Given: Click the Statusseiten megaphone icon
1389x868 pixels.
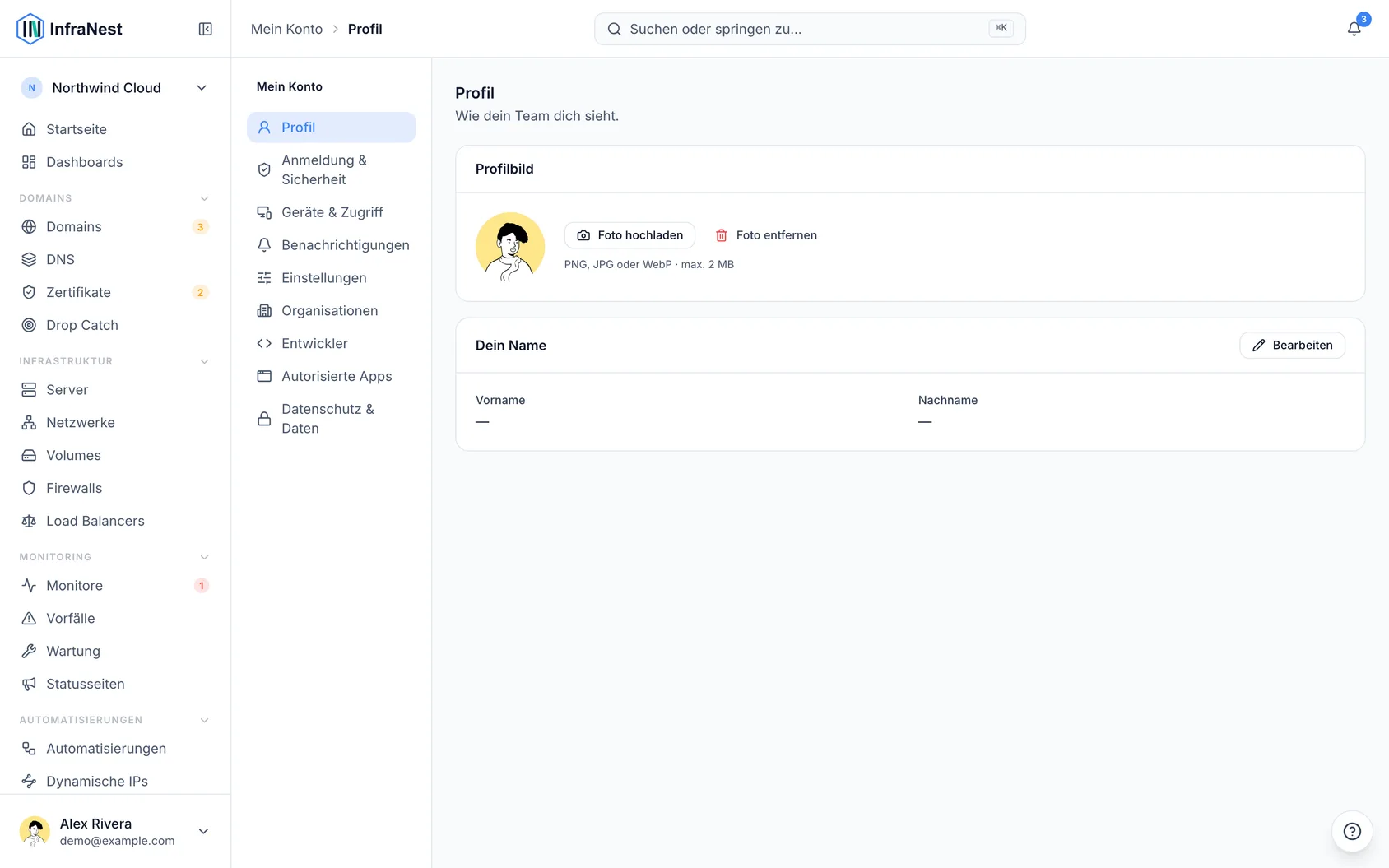Looking at the screenshot, I should pyautogui.click(x=29, y=684).
